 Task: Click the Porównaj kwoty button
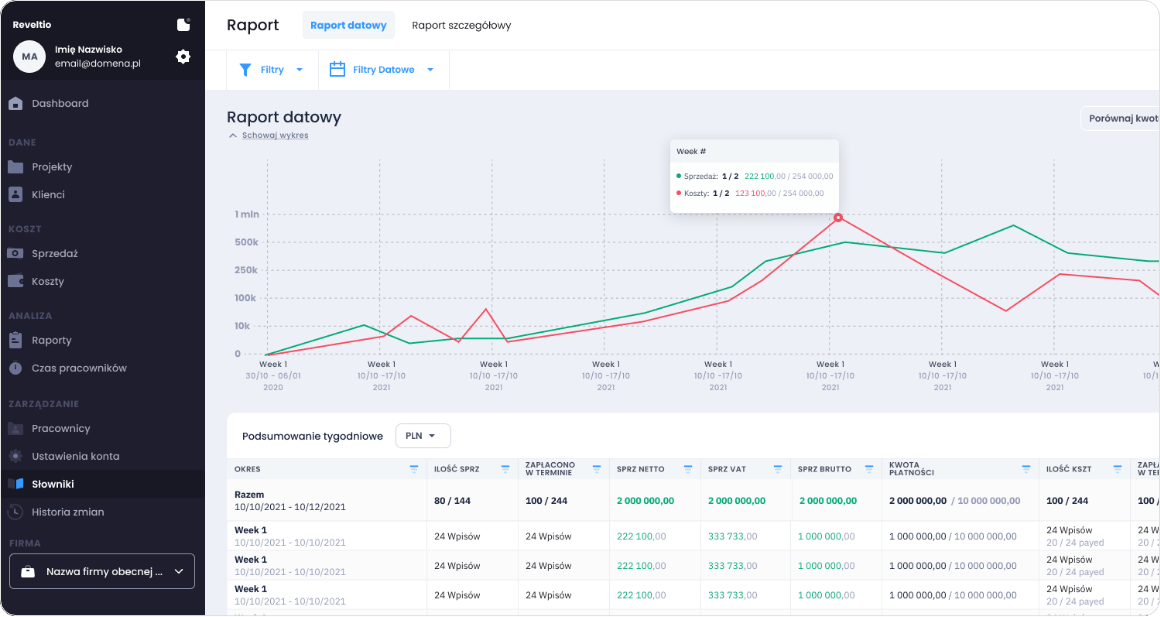pyautogui.click(x=1120, y=118)
